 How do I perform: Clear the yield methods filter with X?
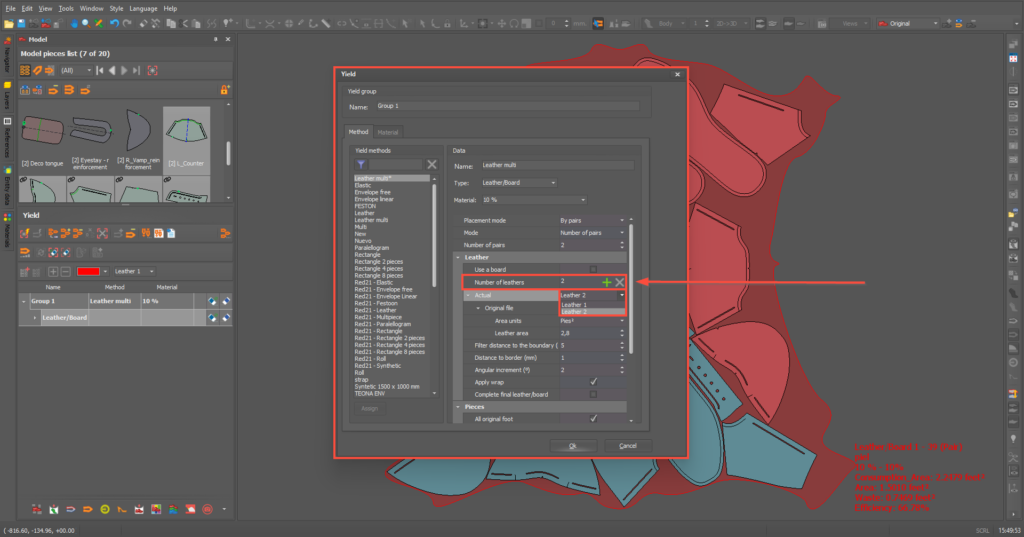pyautogui.click(x=432, y=164)
